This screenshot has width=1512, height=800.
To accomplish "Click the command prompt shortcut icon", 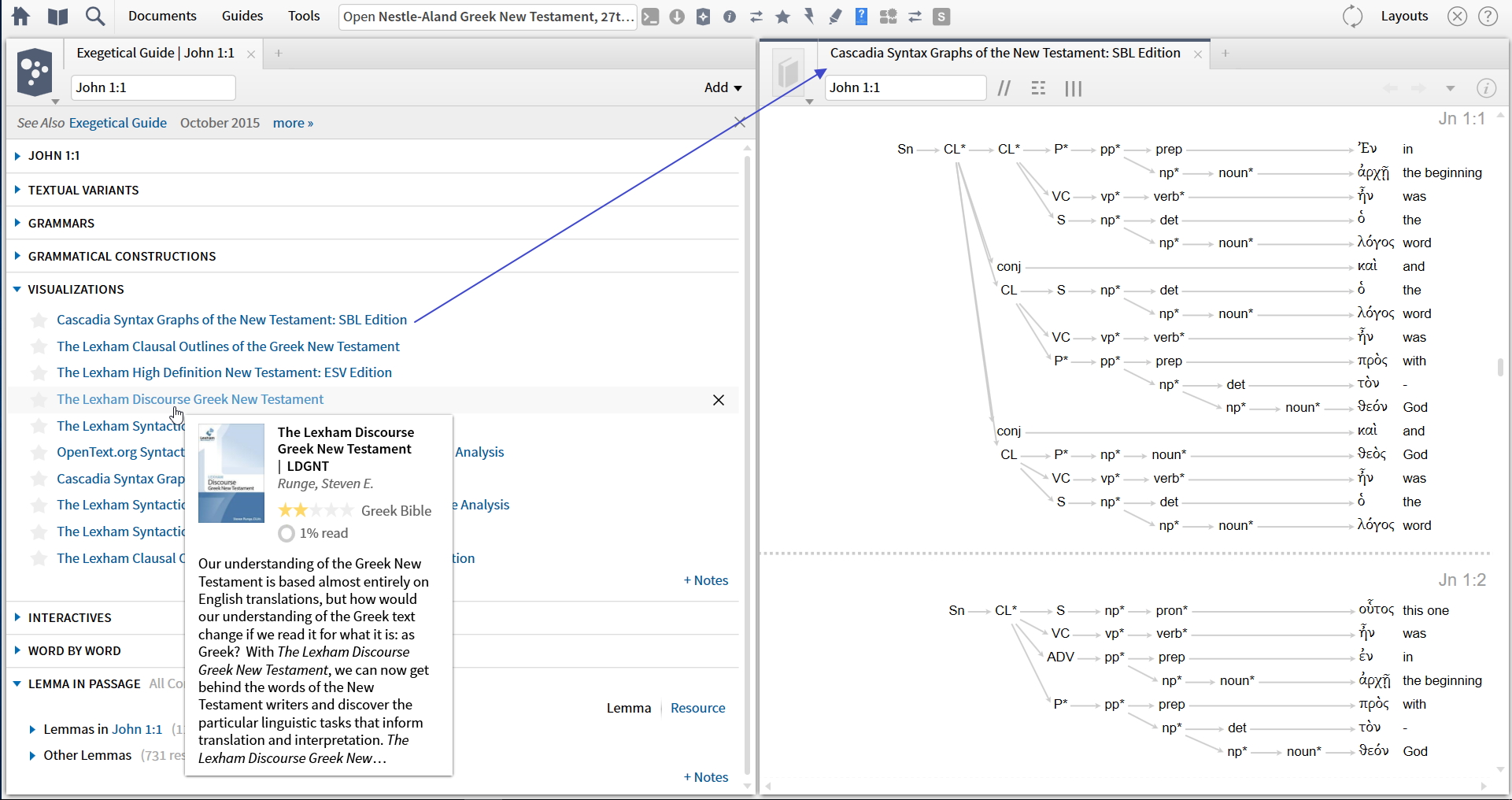I will pyautogui.click(x=650, y=17).
